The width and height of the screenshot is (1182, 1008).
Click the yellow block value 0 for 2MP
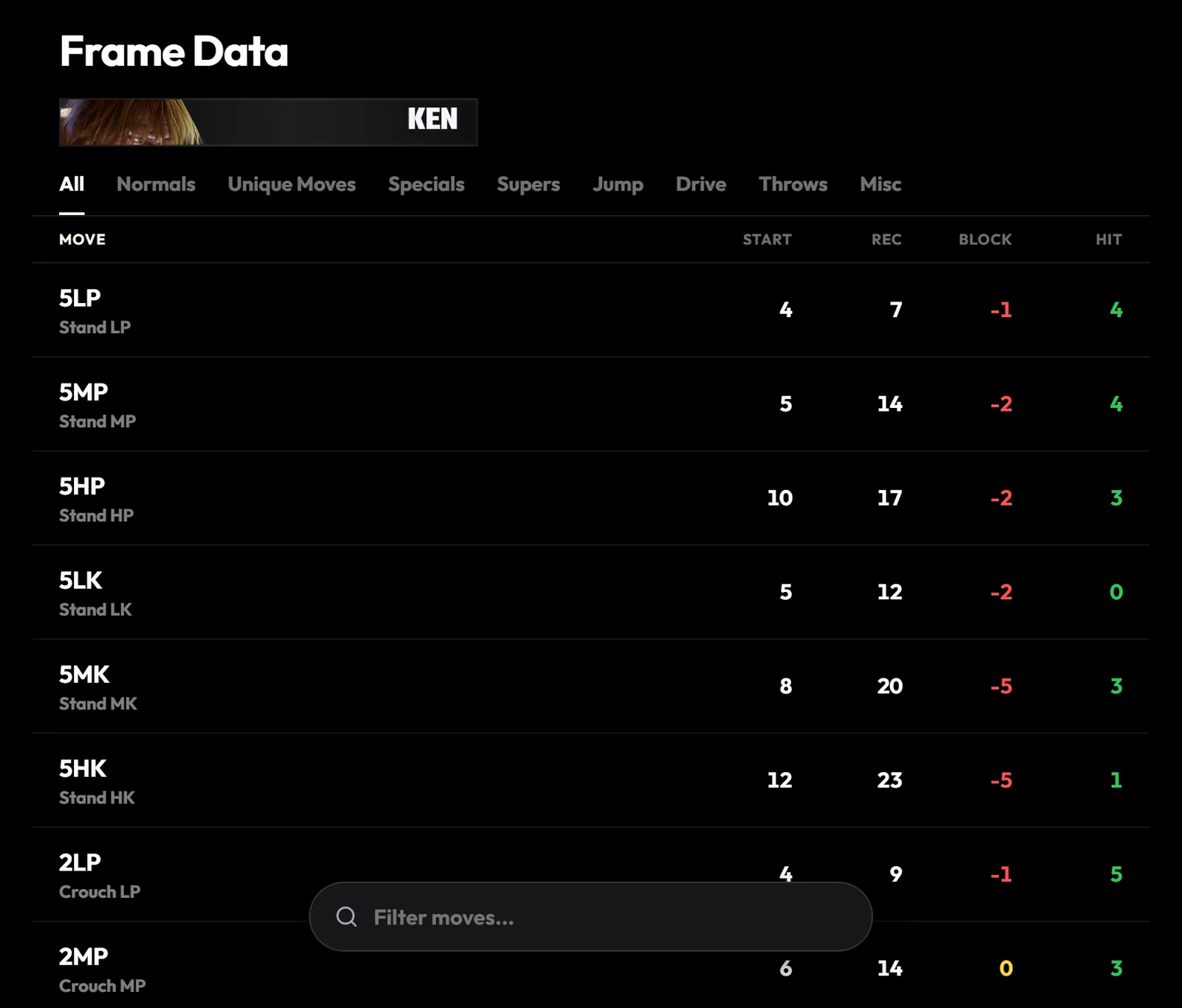click(x=1005, y=968)
